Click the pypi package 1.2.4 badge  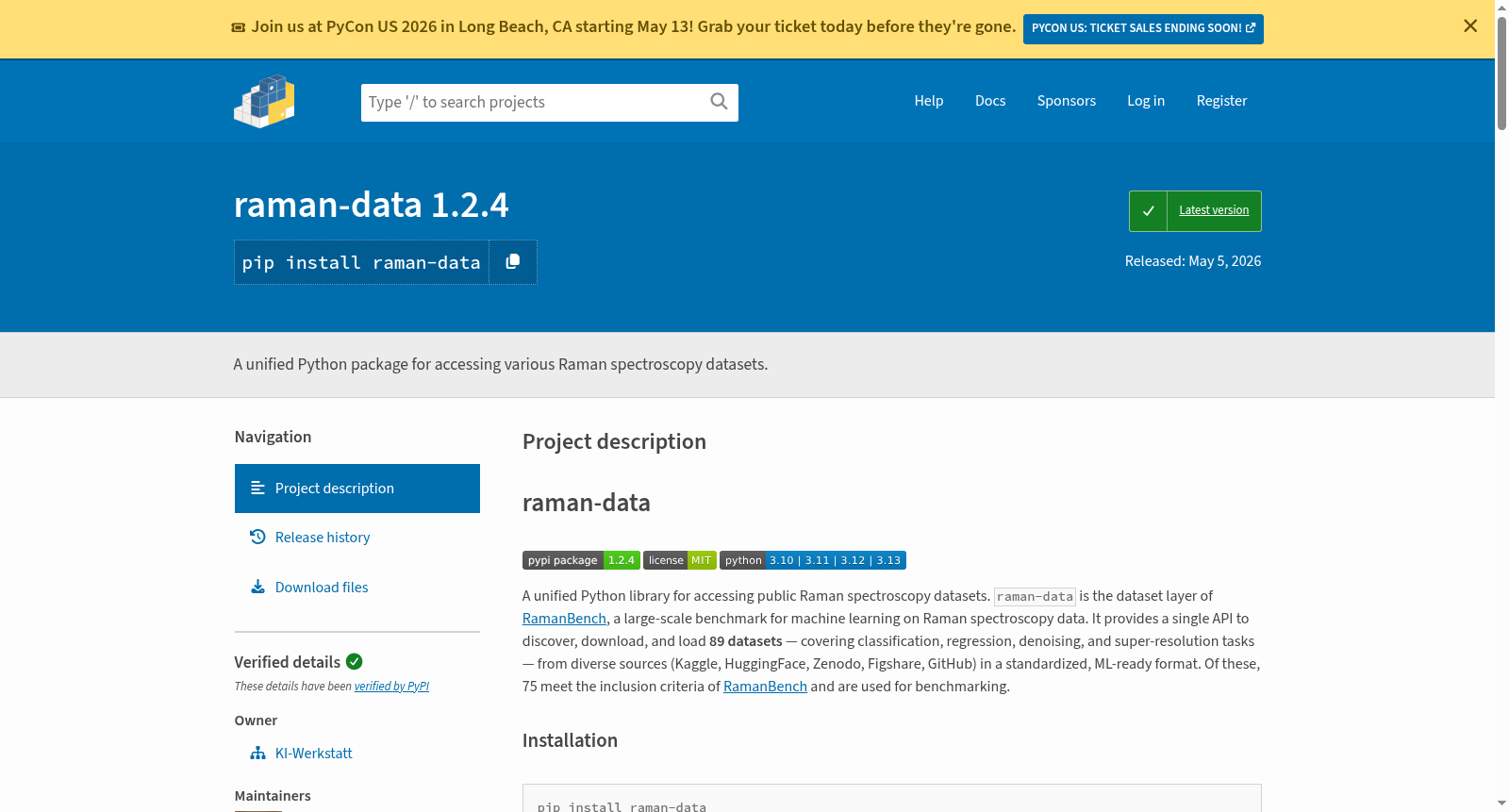point(581,560)
